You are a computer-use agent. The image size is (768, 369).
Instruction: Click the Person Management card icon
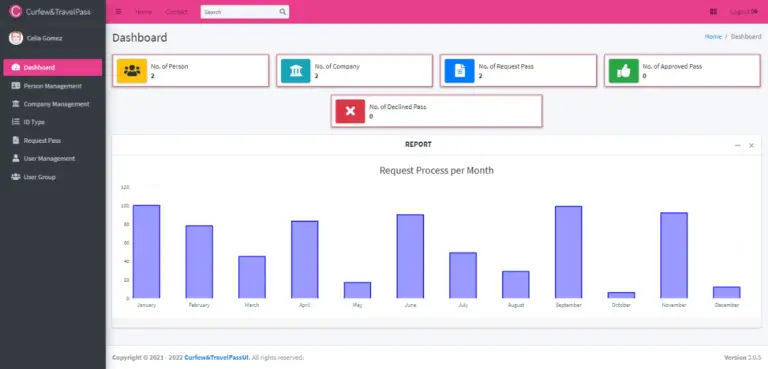pos(16,86)
